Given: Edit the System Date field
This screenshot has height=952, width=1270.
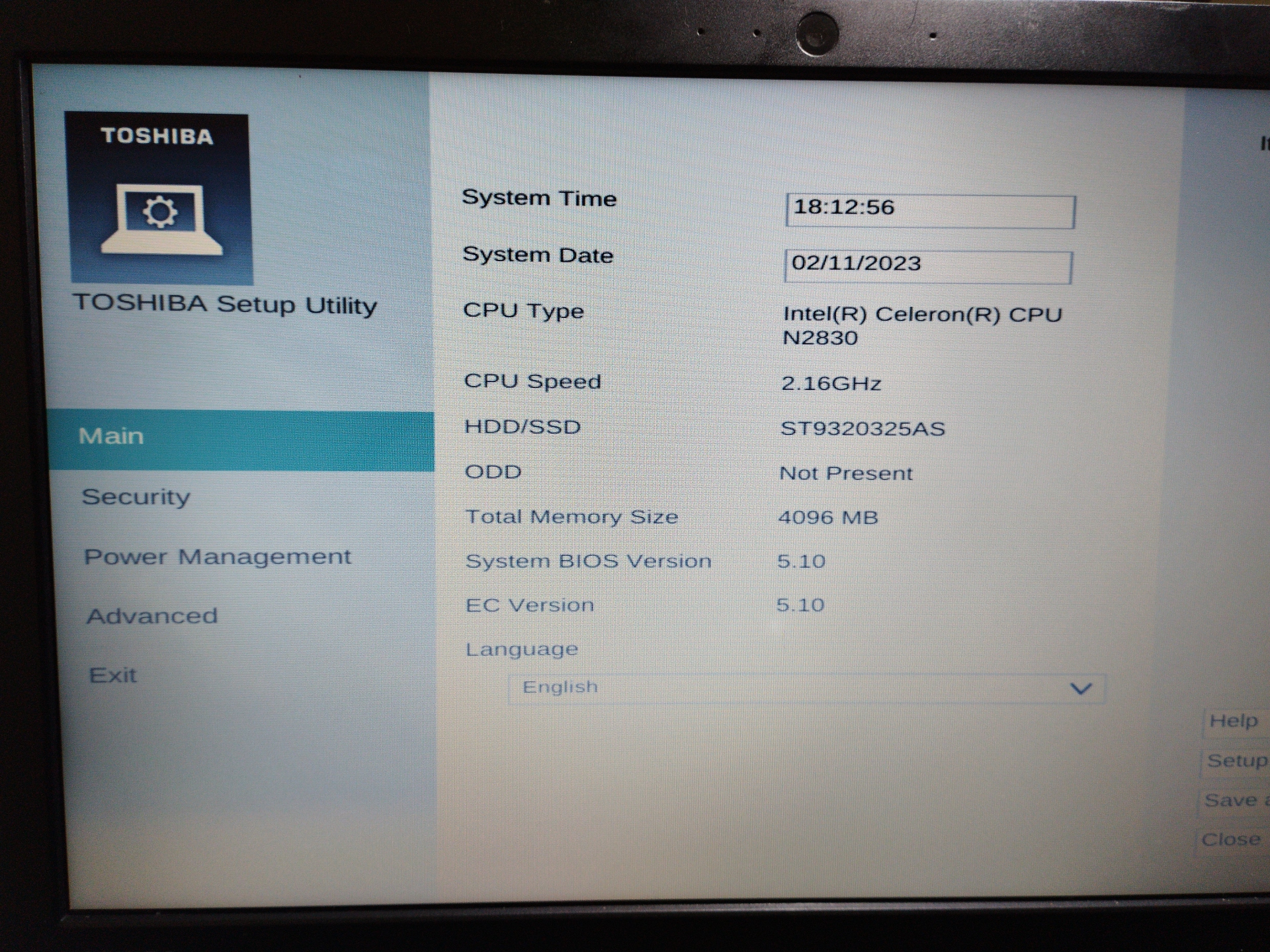Looking at the screenshot, I should [x=927, y=266].
